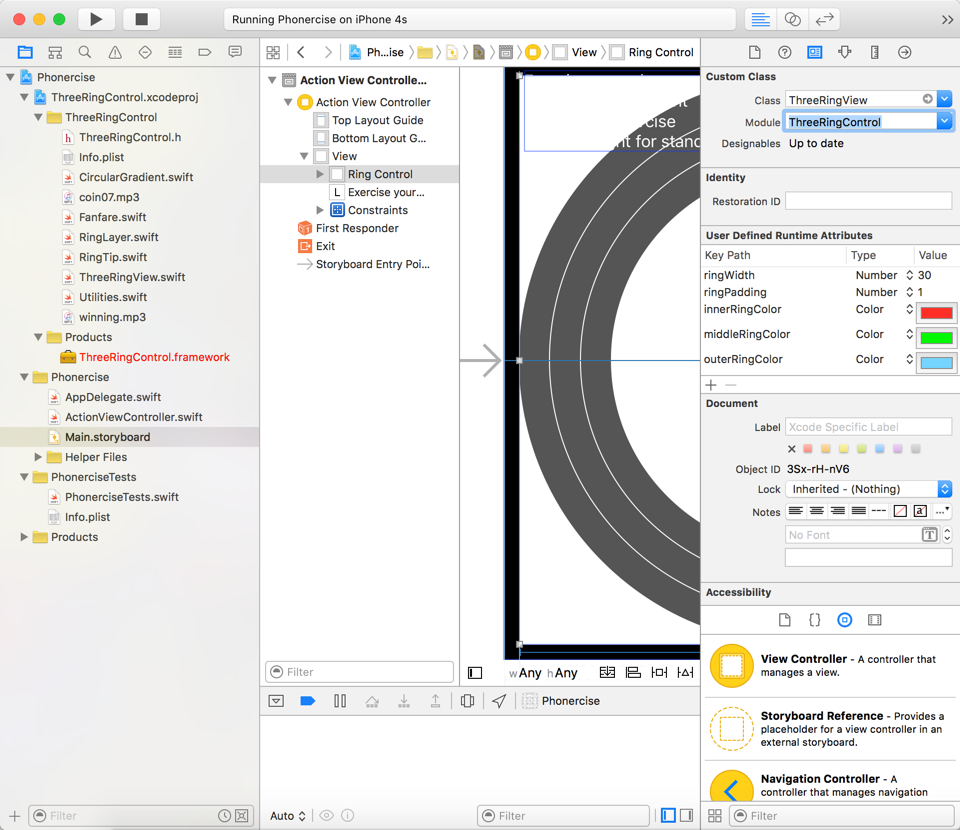This screenshot has height=830, width=960.
Task: Open the Report navigator tab
Action: click(x=235, y=52)
